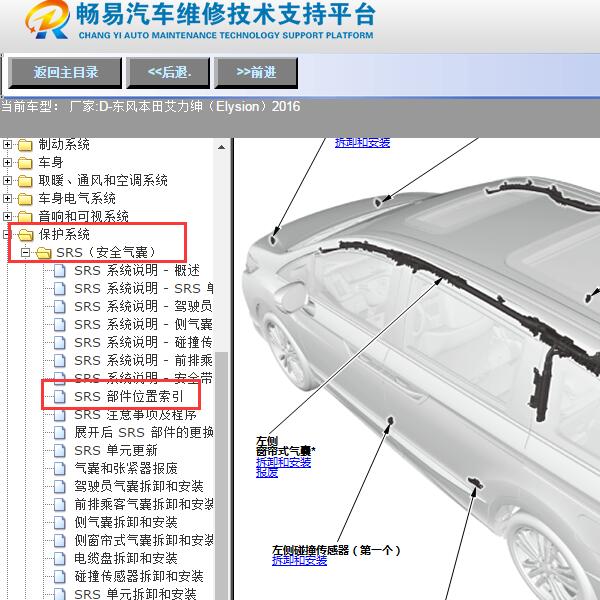Open 驾驶员气囊拆卸和安装 document
The width and height of the screenshot is (600, 600).
pyautogui.click(x=139, y=486)
